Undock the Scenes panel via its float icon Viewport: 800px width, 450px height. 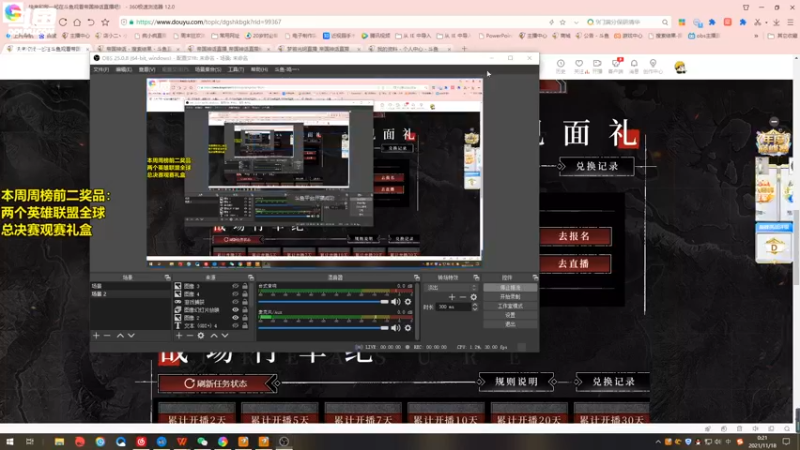167,278
